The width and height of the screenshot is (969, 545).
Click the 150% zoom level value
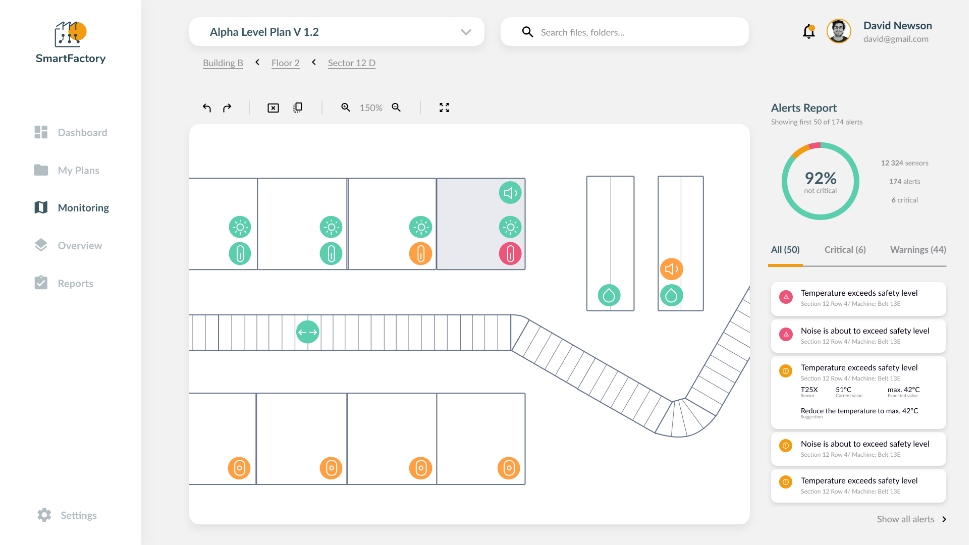(x=371, y=108)
